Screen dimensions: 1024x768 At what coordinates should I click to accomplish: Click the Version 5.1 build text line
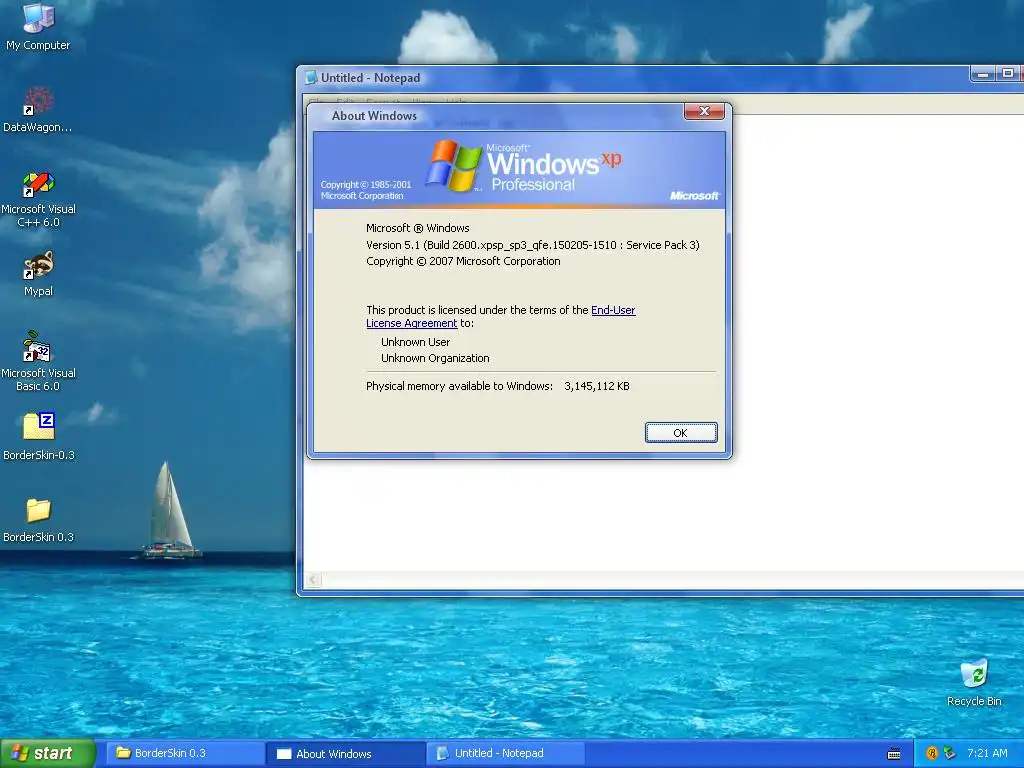click(532, 245)
